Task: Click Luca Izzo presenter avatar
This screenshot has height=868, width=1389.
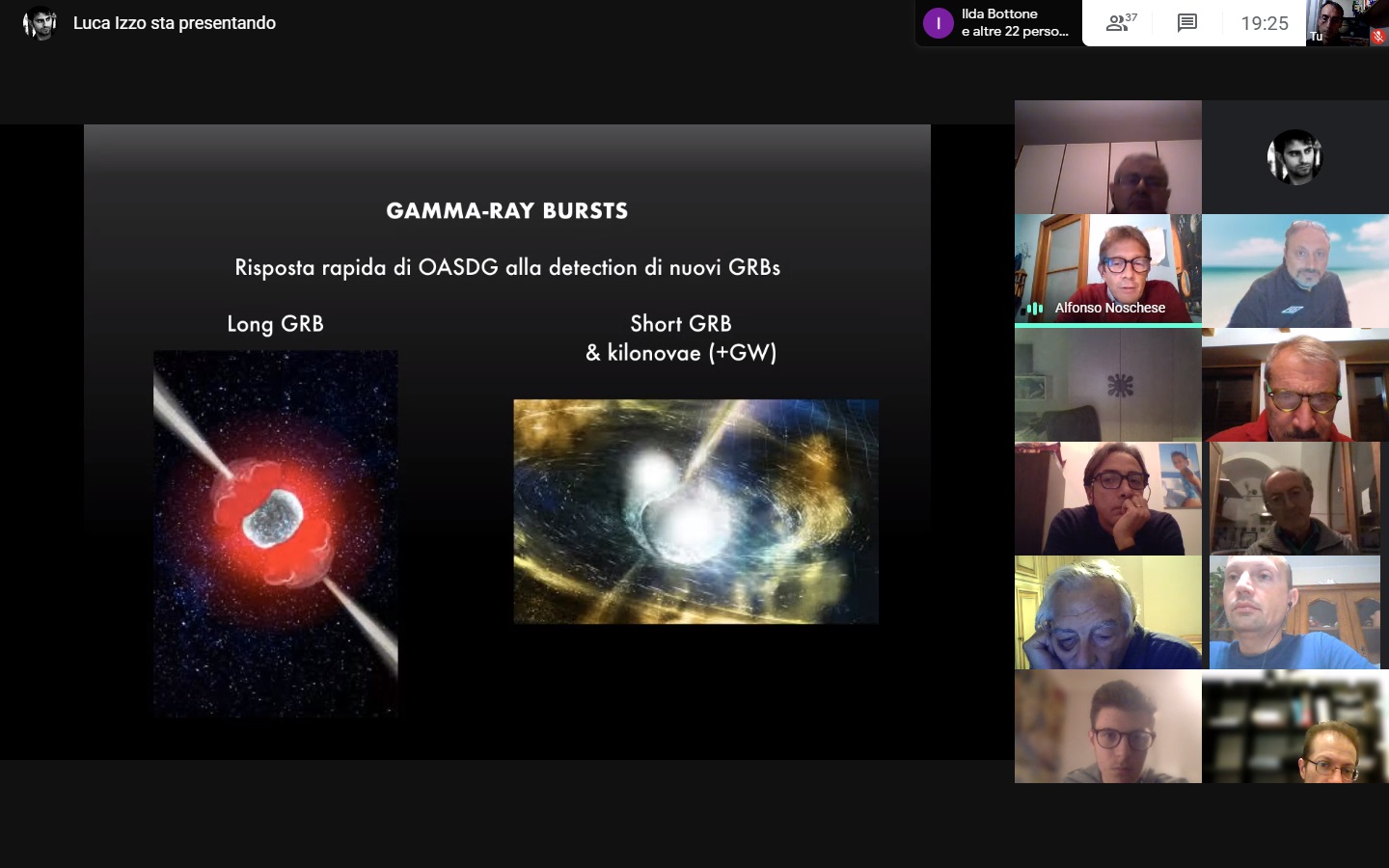Action: tap(40, 23)
